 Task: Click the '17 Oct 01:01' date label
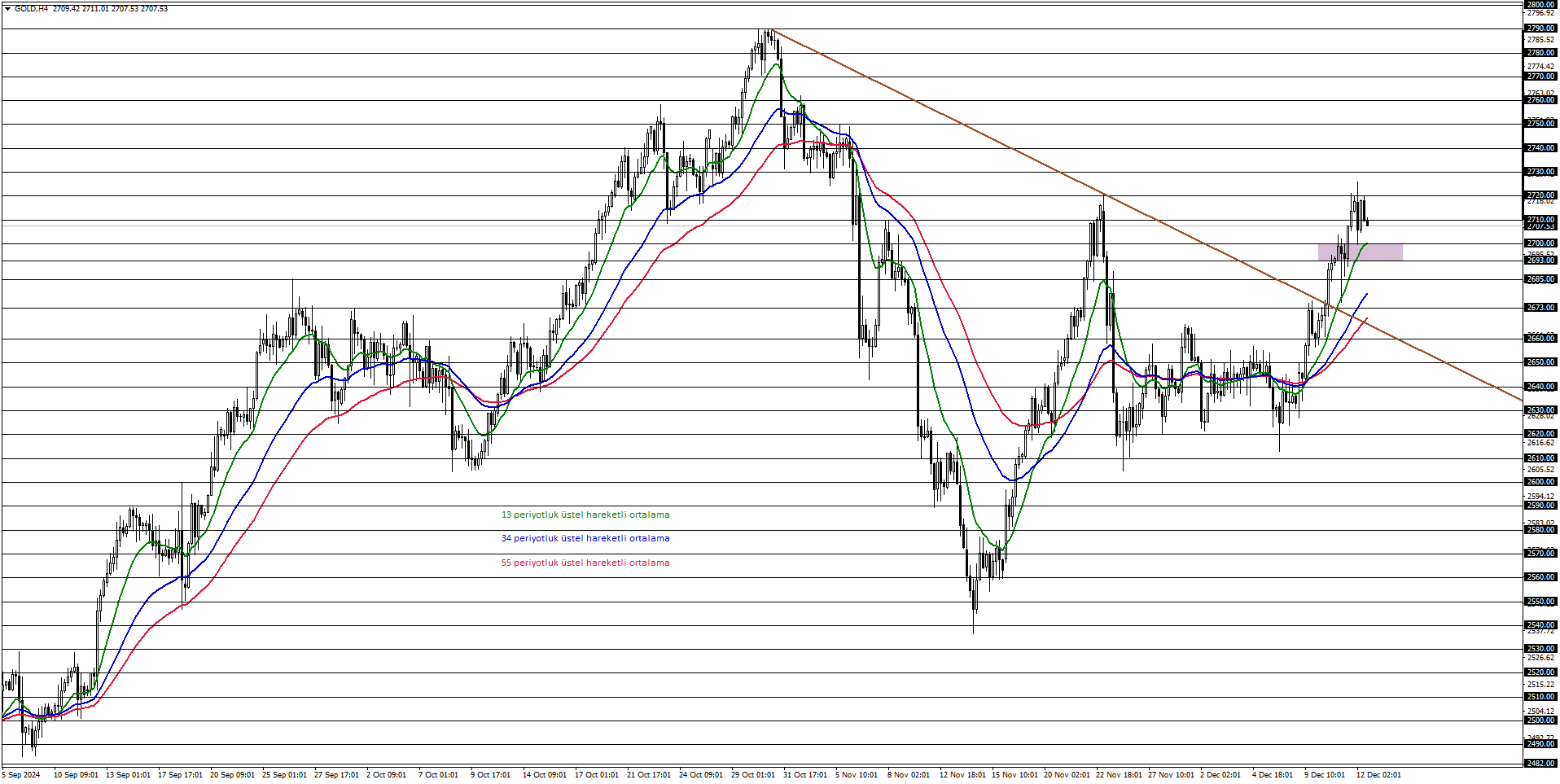[x=597, y=775]
